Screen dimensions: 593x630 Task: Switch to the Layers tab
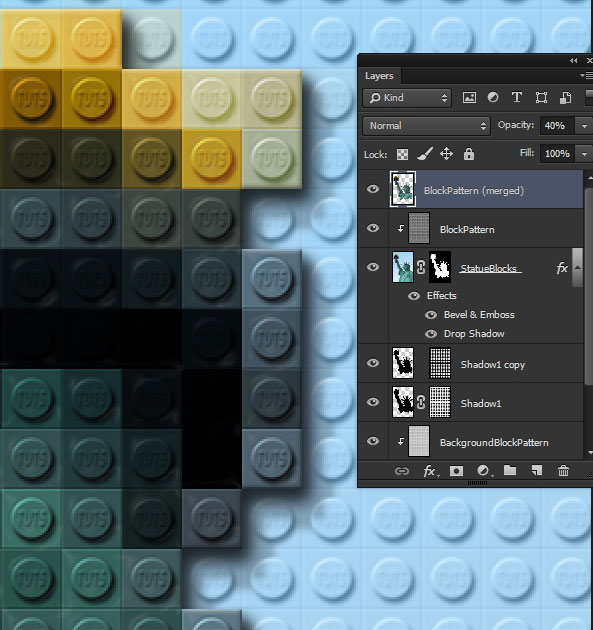(x=379, y=76)
